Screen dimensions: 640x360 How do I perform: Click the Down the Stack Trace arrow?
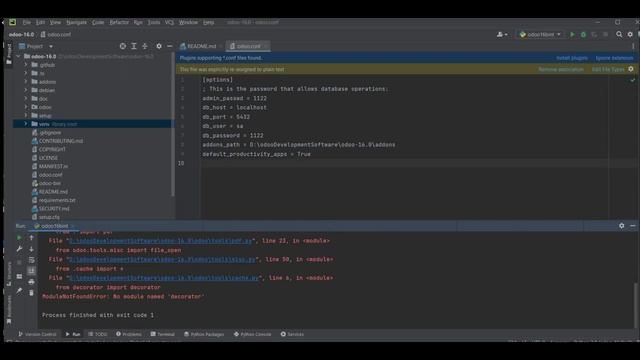[x=31, y=249]
